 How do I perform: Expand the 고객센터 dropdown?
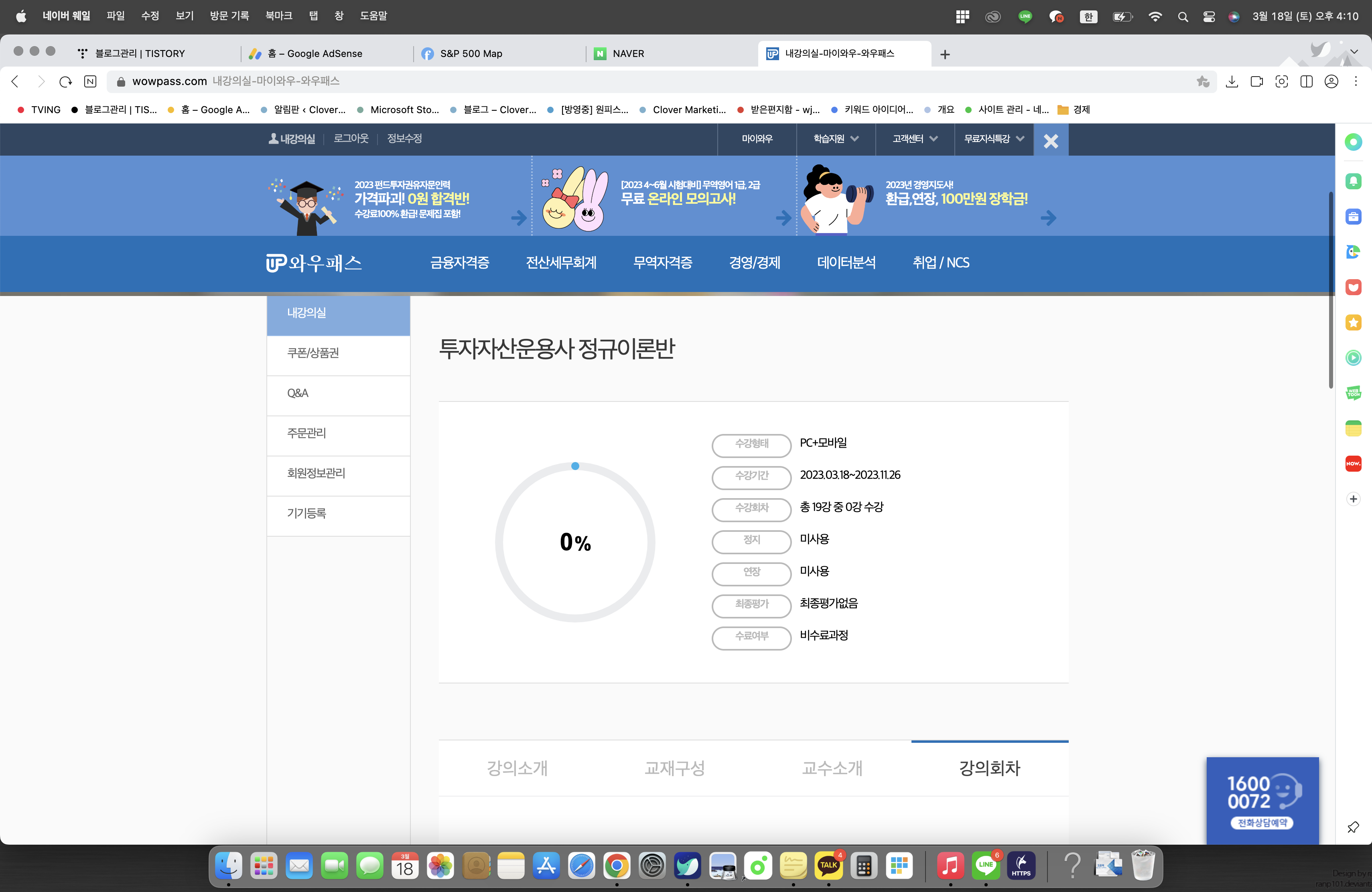pyautogui.click(x=915, y=139)
